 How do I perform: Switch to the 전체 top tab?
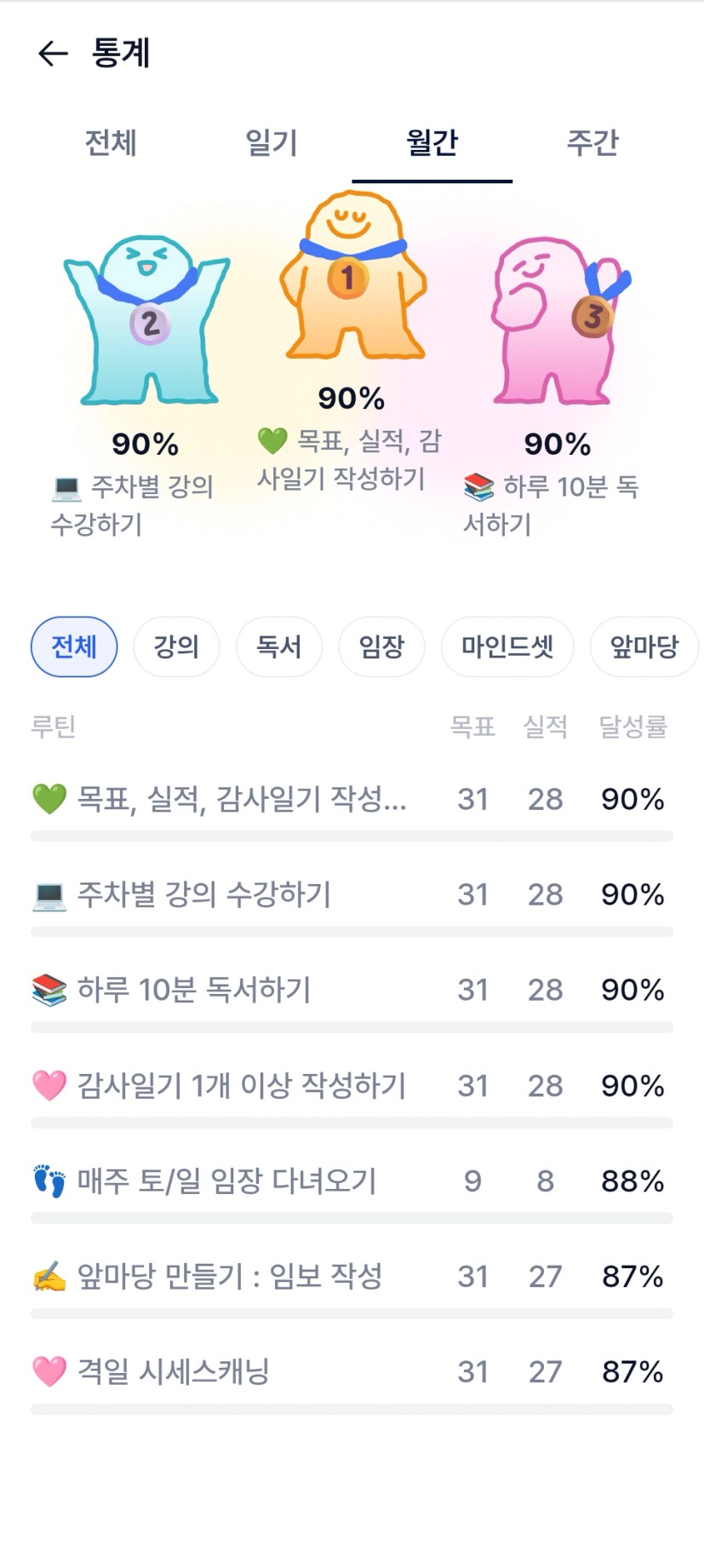111,142
